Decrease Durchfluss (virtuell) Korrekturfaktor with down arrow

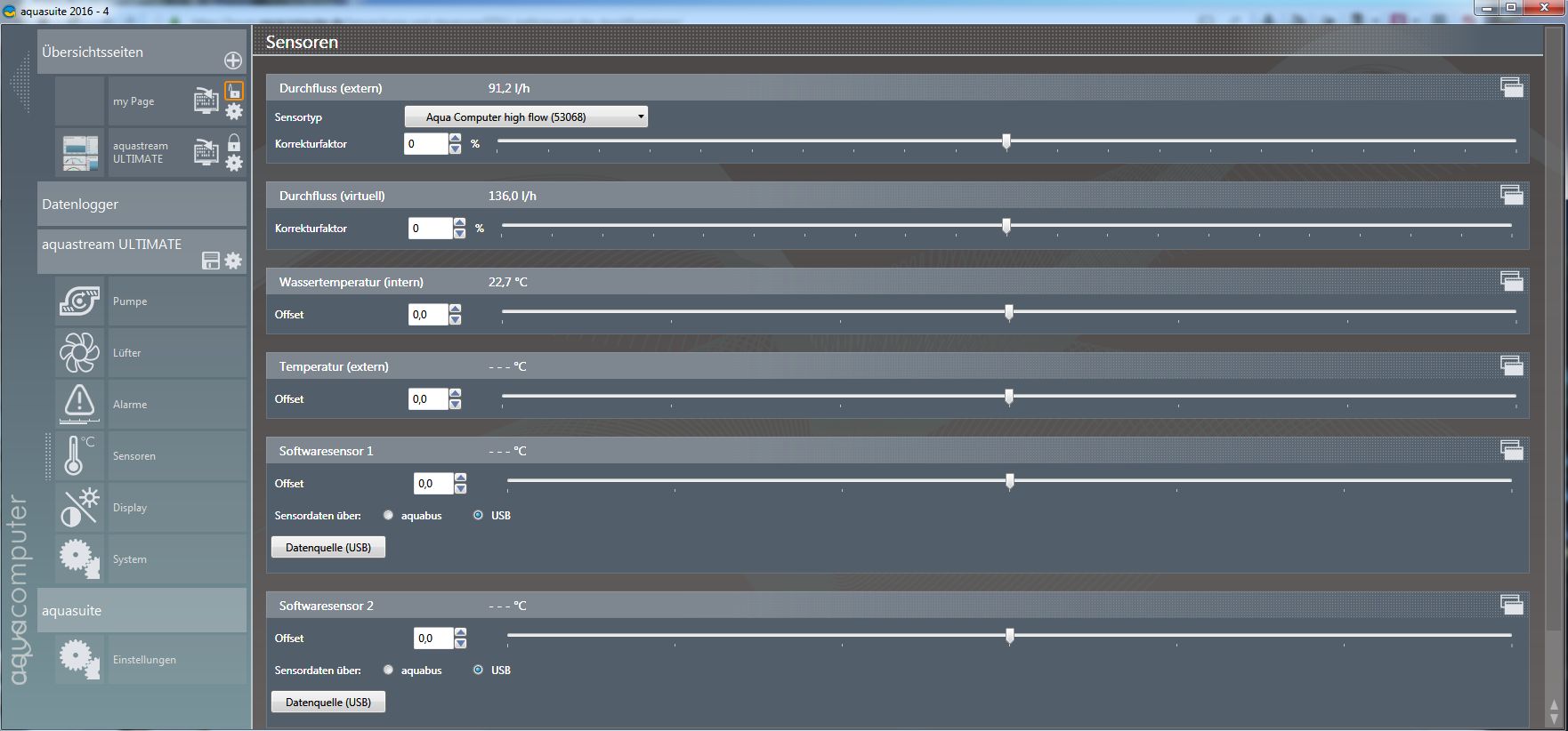click(459, 234)
